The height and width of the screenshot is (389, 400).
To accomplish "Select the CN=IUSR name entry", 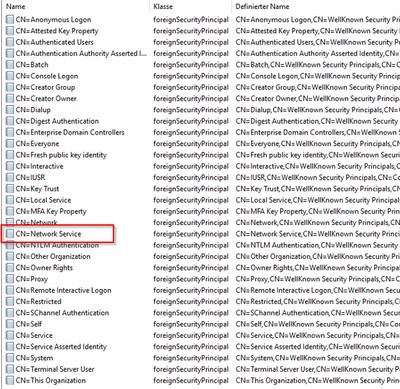I will pos(30,178).
